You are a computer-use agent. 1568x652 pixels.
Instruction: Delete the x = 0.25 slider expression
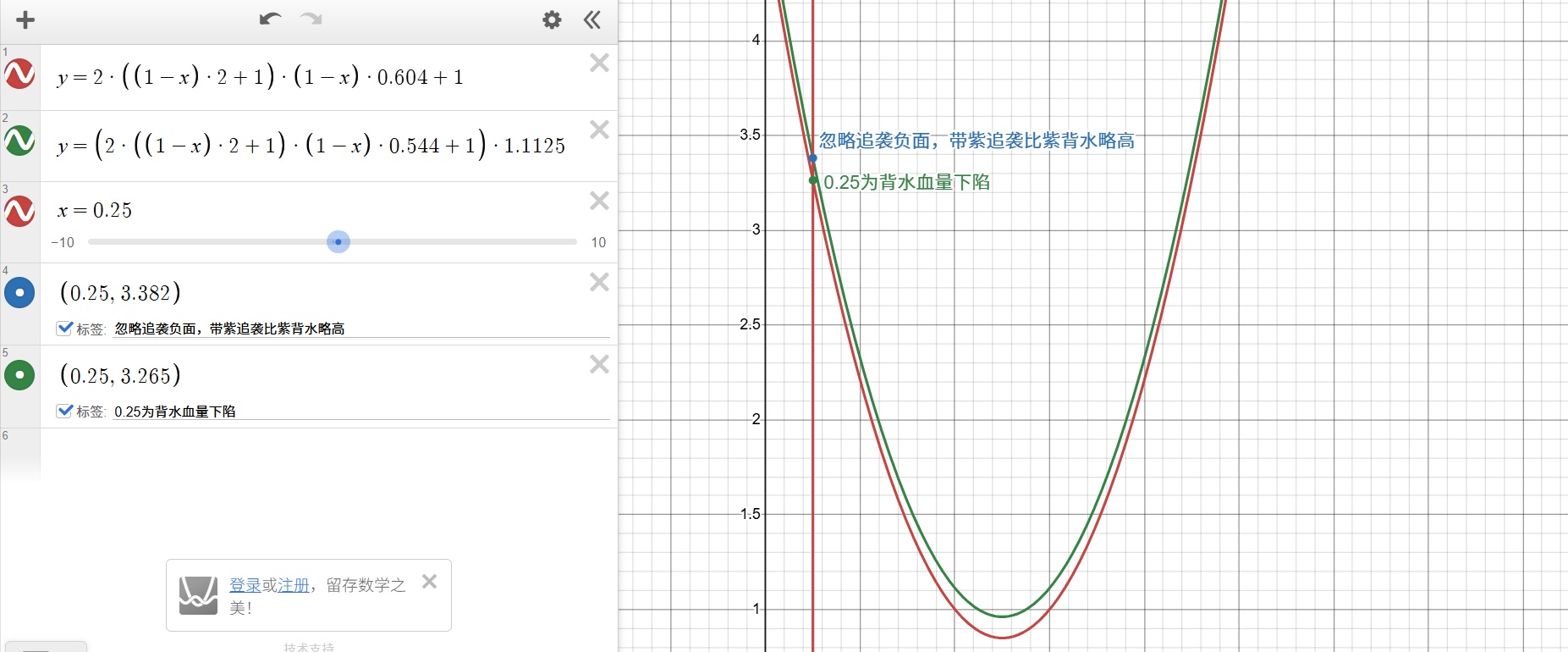(x=599, y=201)
